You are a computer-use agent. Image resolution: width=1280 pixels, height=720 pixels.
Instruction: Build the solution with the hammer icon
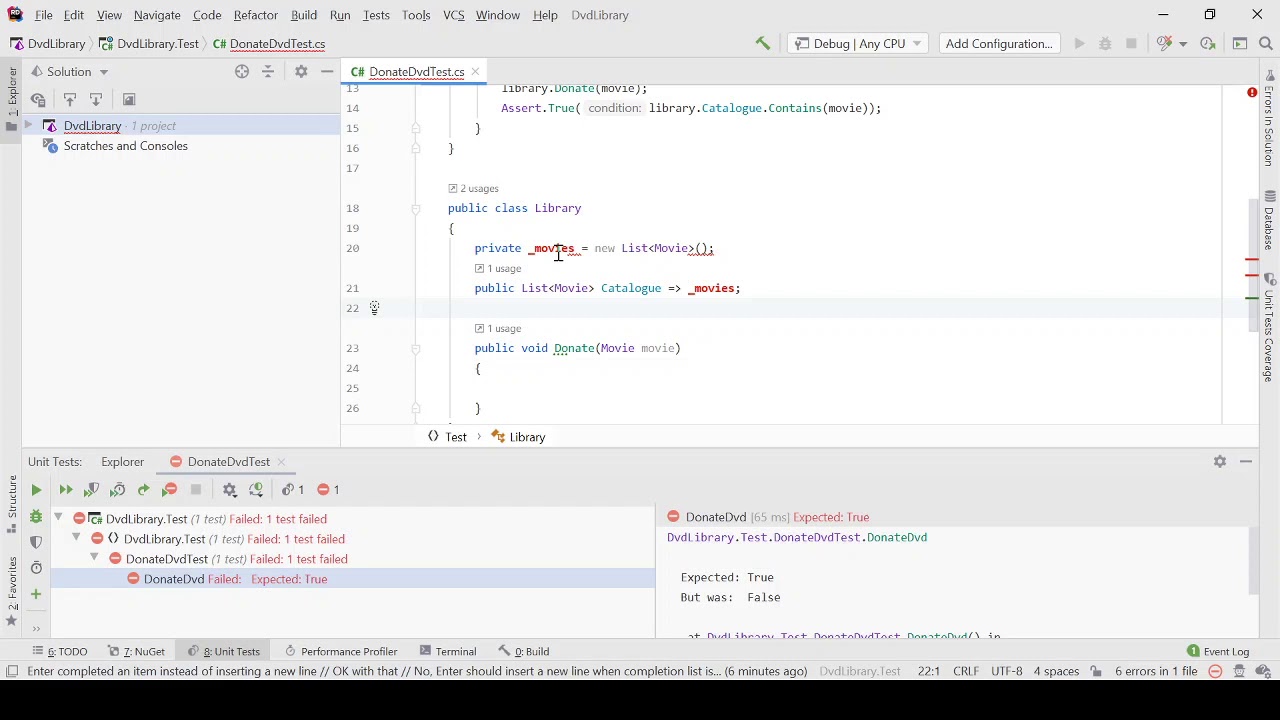click(x=763, y=43)
